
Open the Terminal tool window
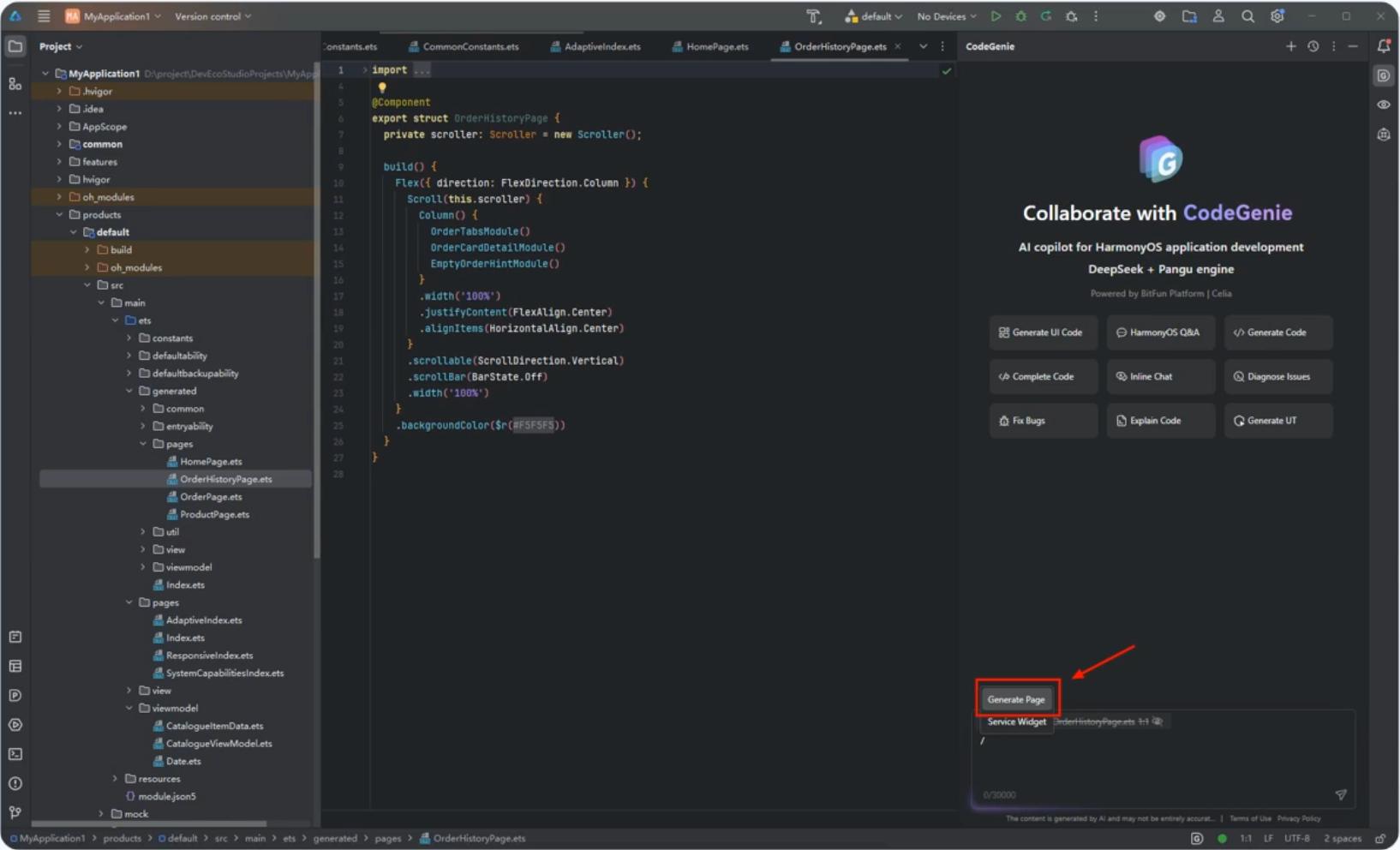(x=15, y=754)
